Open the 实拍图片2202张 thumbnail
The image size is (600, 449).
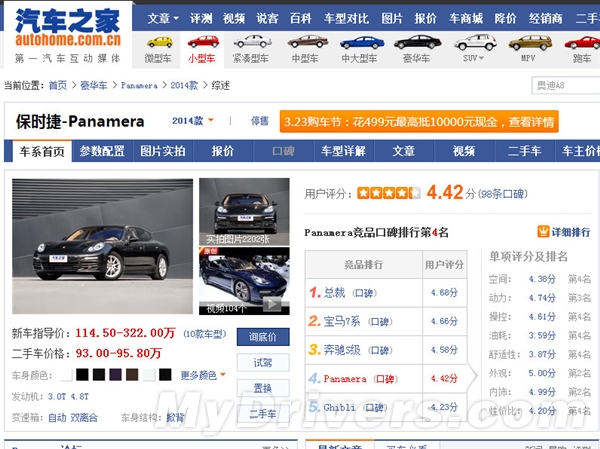(244, 211)
